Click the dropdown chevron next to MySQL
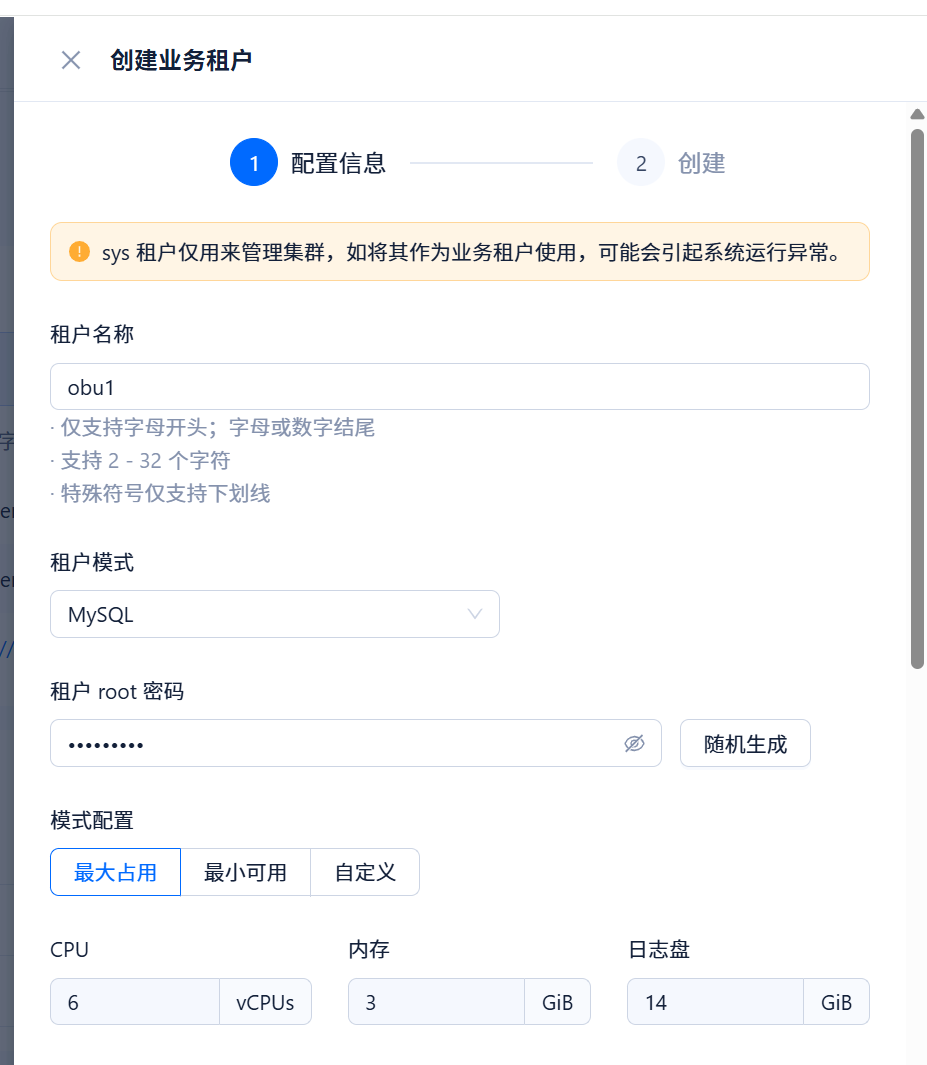 [x=474, y=613]
